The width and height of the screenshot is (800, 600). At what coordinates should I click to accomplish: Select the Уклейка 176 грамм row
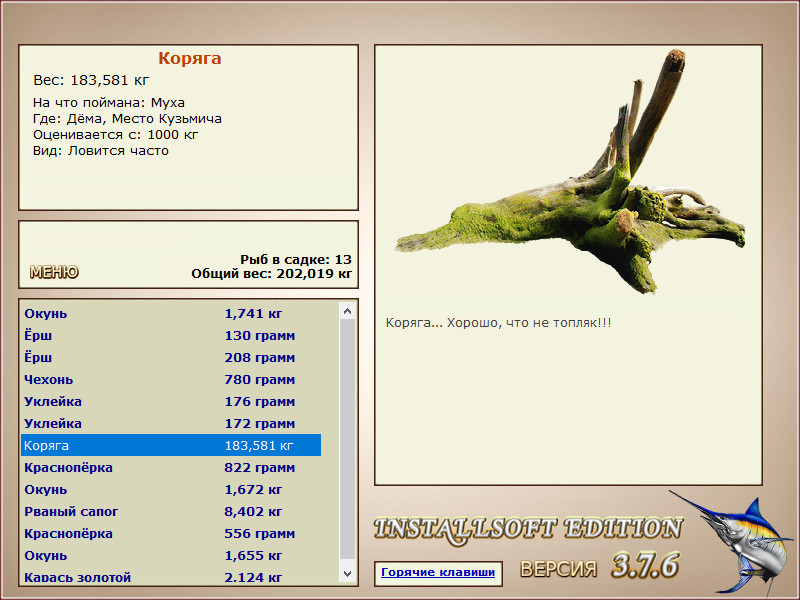coord(171,402)
